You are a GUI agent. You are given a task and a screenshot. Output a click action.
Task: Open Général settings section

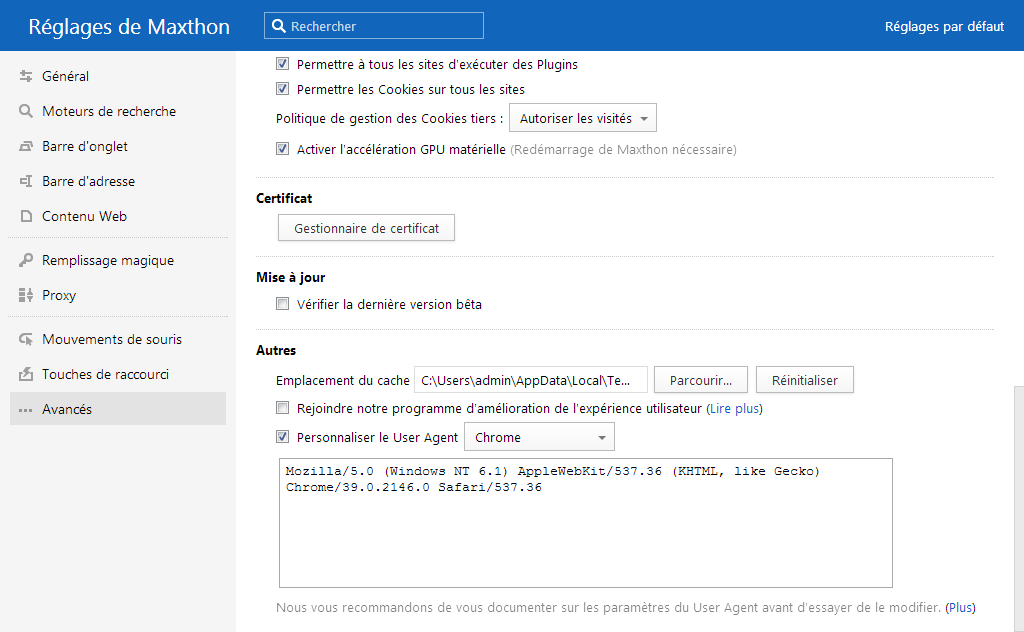(118, 76)
